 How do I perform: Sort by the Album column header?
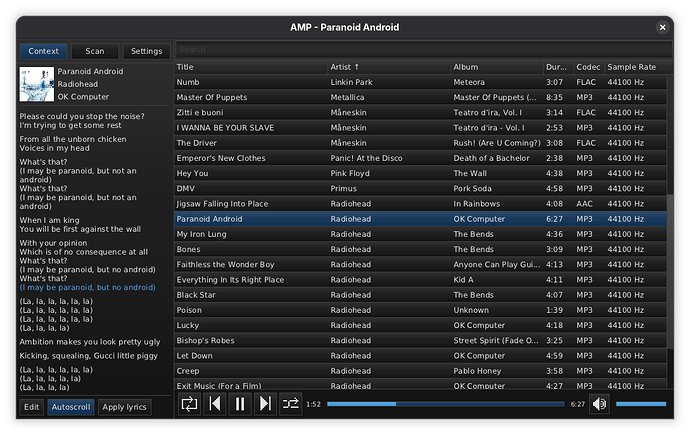497,67
